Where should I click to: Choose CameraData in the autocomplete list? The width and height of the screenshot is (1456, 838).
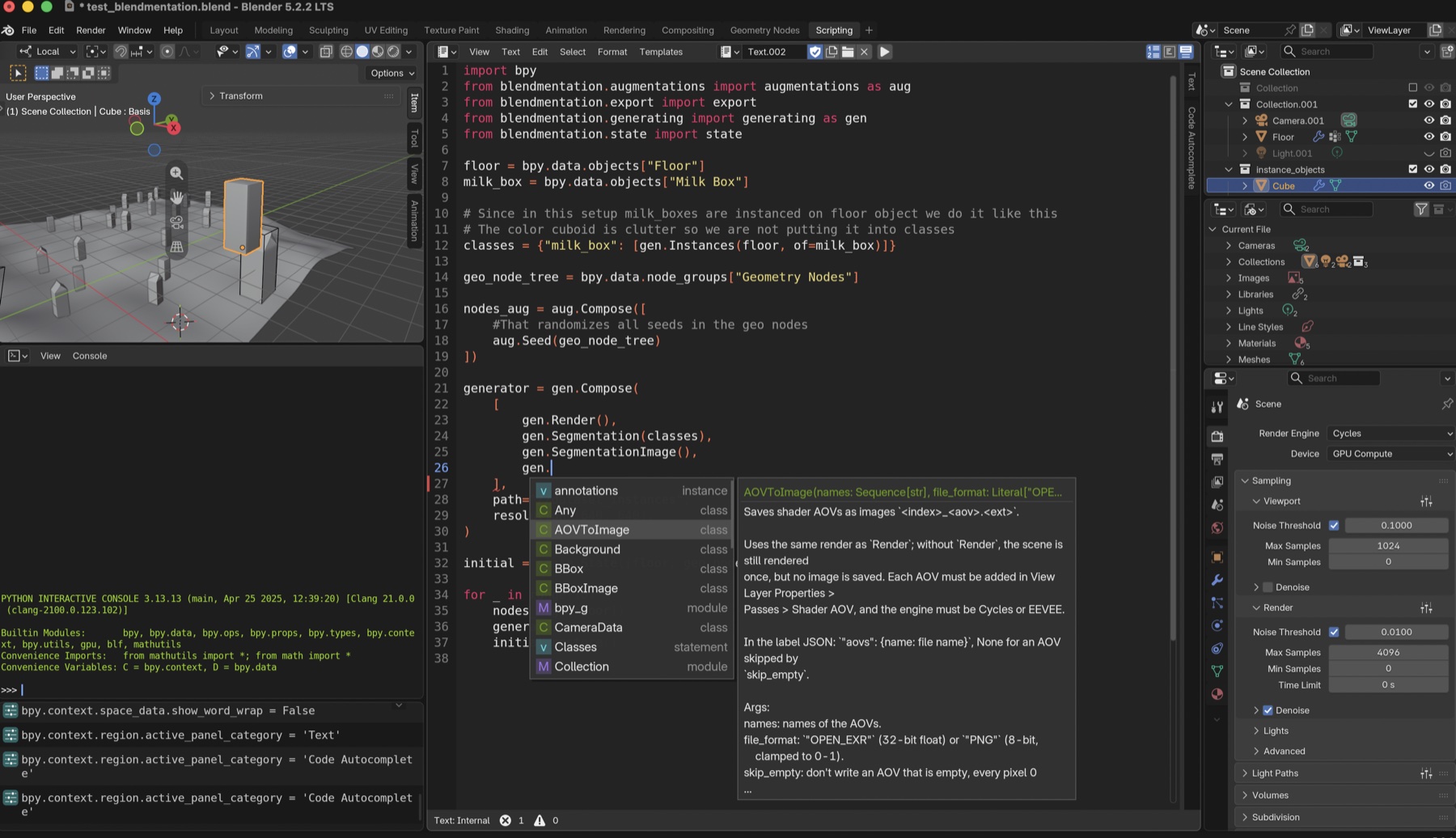tap(632, 628)
